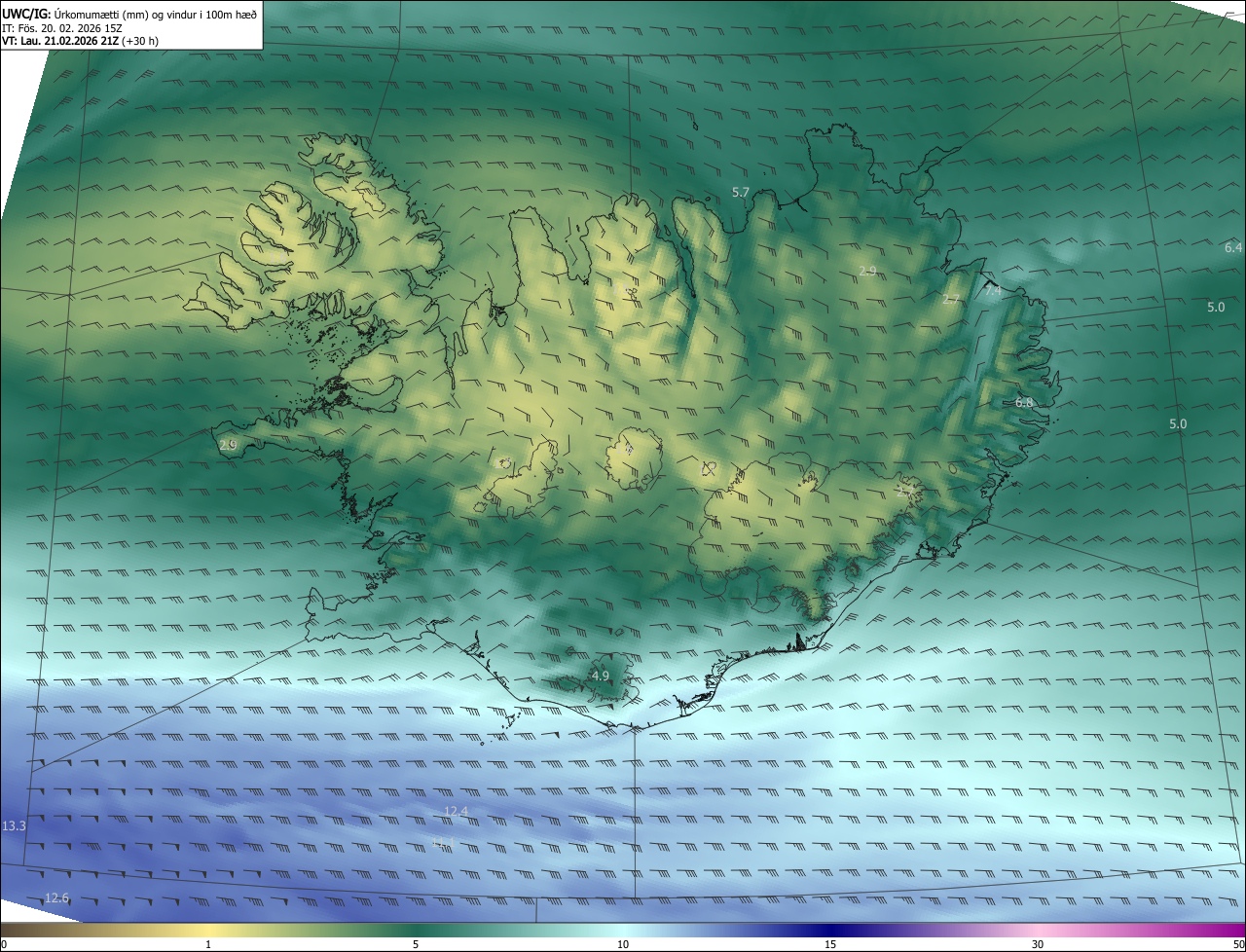Select the 12.4 value south of Iceland
The image size is (1246, 952).
(x=456, y=811)
